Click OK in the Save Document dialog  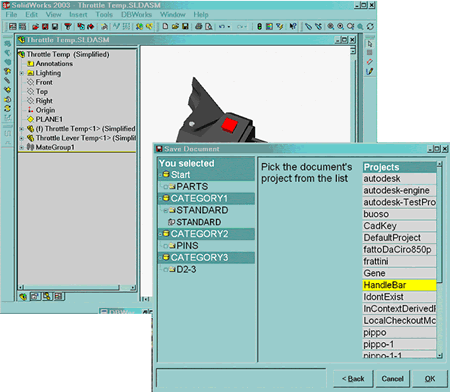pyautogui.click(x=430, y=379)
